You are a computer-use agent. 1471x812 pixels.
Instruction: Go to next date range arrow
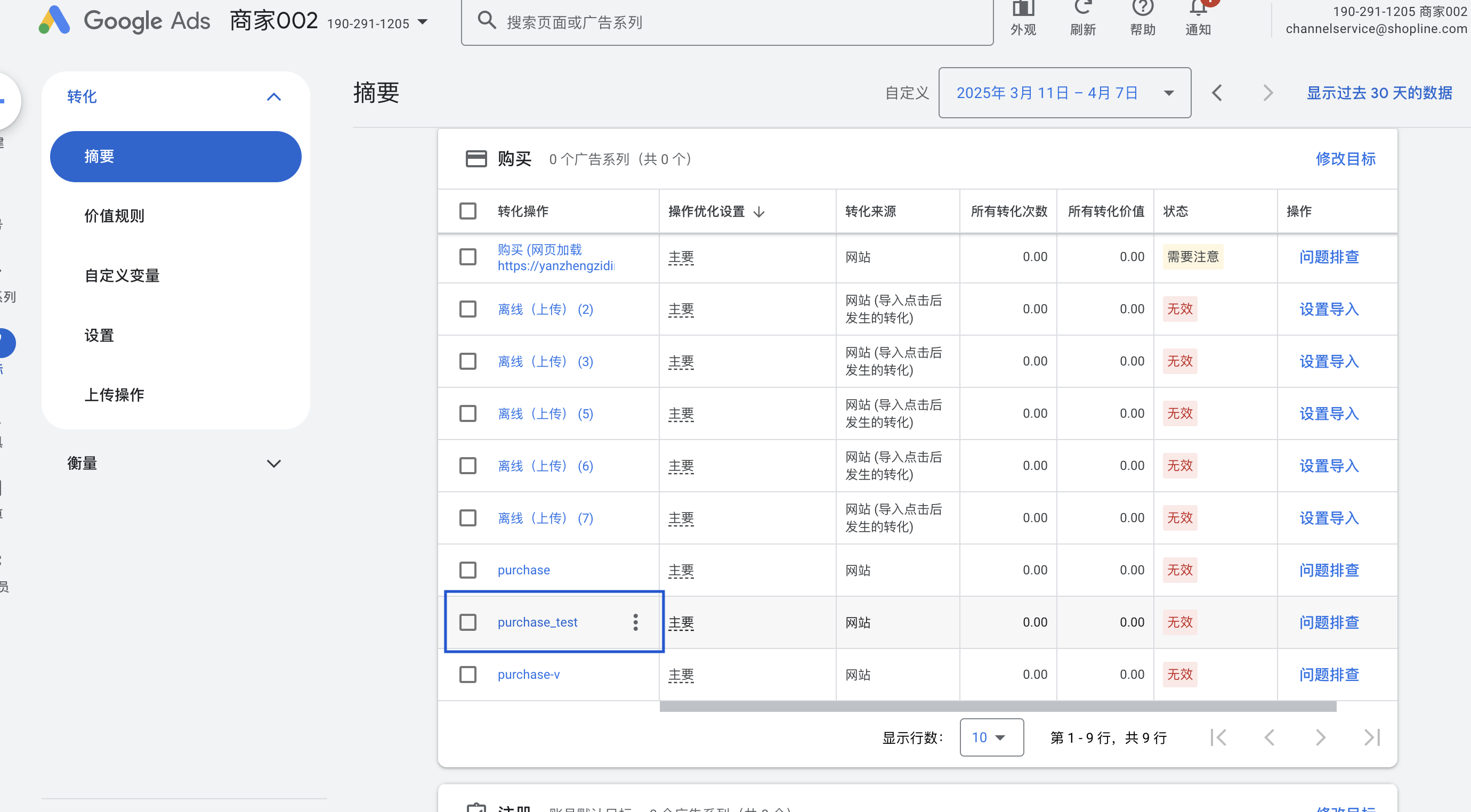1268,93
